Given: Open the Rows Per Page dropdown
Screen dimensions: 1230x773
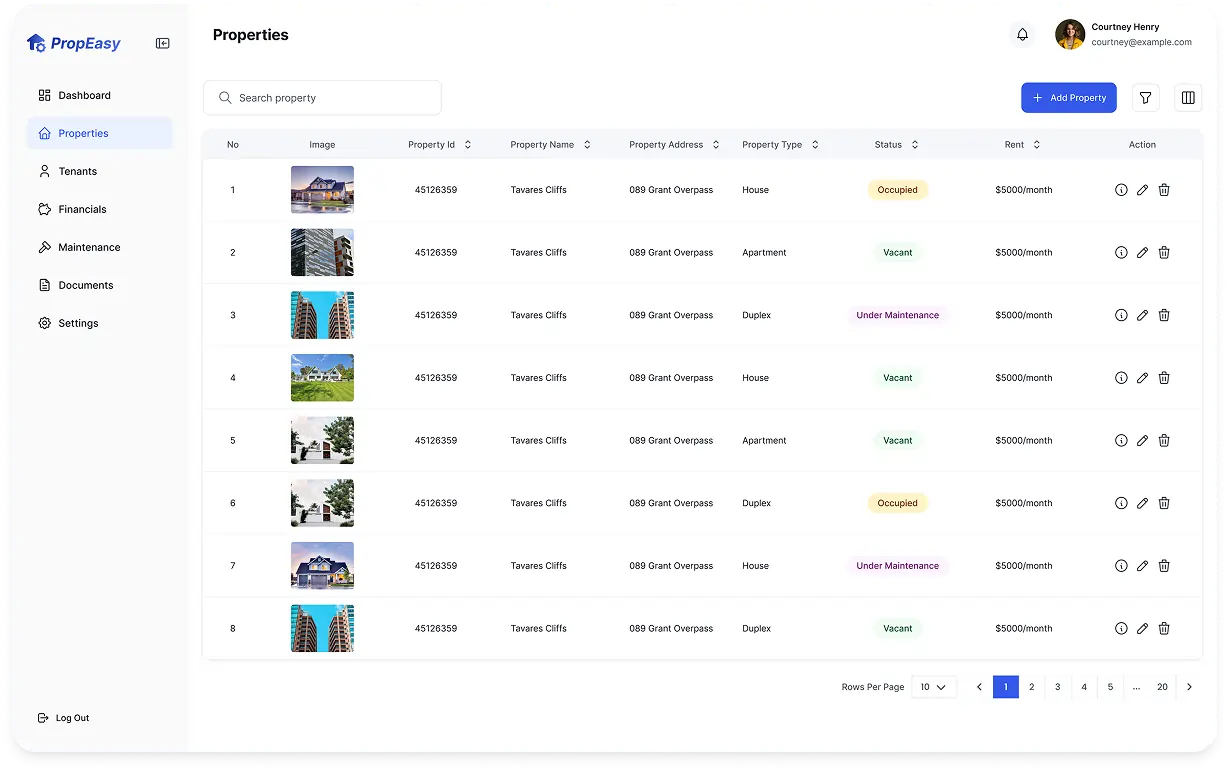Looking at the screenshot, I should tap(932, 687).
